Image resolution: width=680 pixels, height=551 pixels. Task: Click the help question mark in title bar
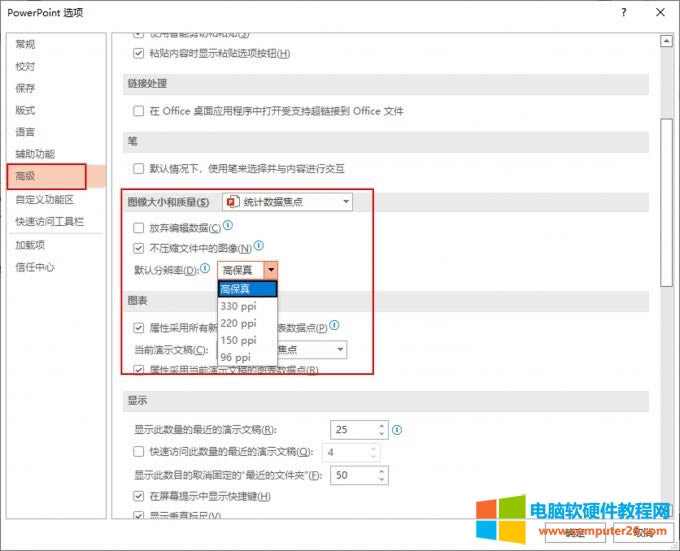pyautogui.click(x=623, y=13)
